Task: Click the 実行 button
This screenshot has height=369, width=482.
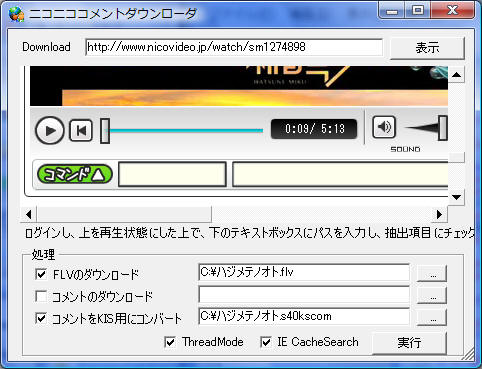Action: [x=409, y=343]
